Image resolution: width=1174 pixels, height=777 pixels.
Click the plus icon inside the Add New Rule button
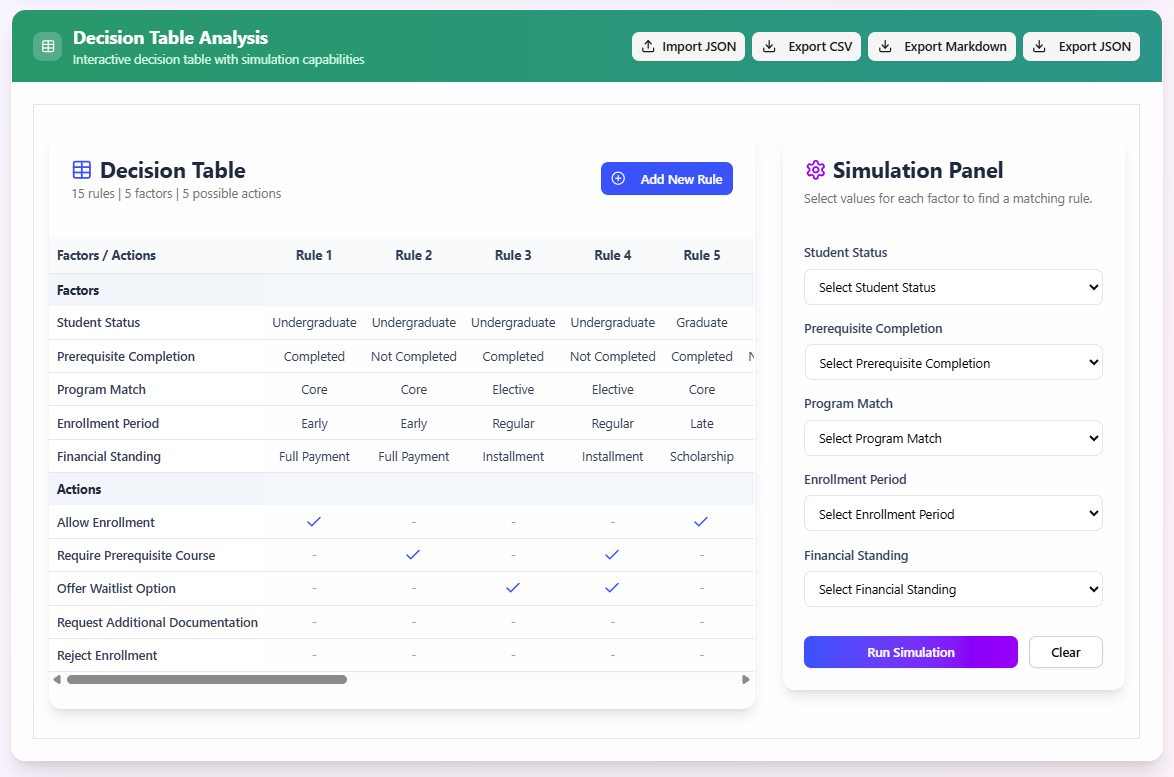click(620, 178)
